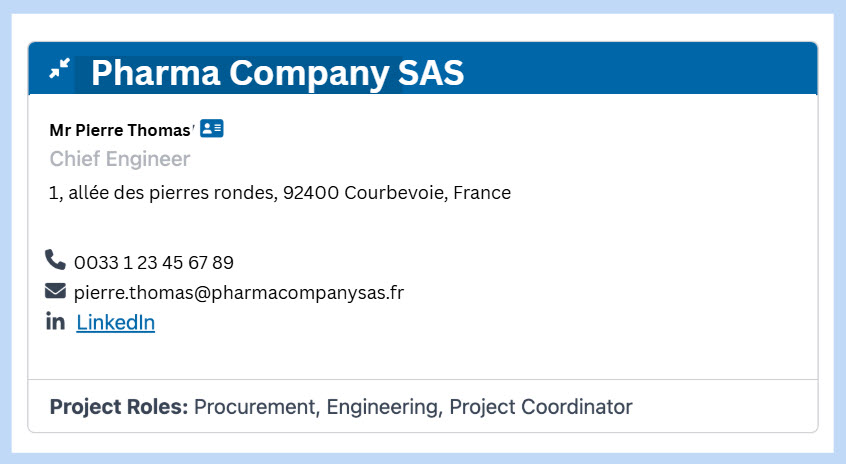Click the word France in the address
This screenshot has height=464, width=846.
coord(482,193)
